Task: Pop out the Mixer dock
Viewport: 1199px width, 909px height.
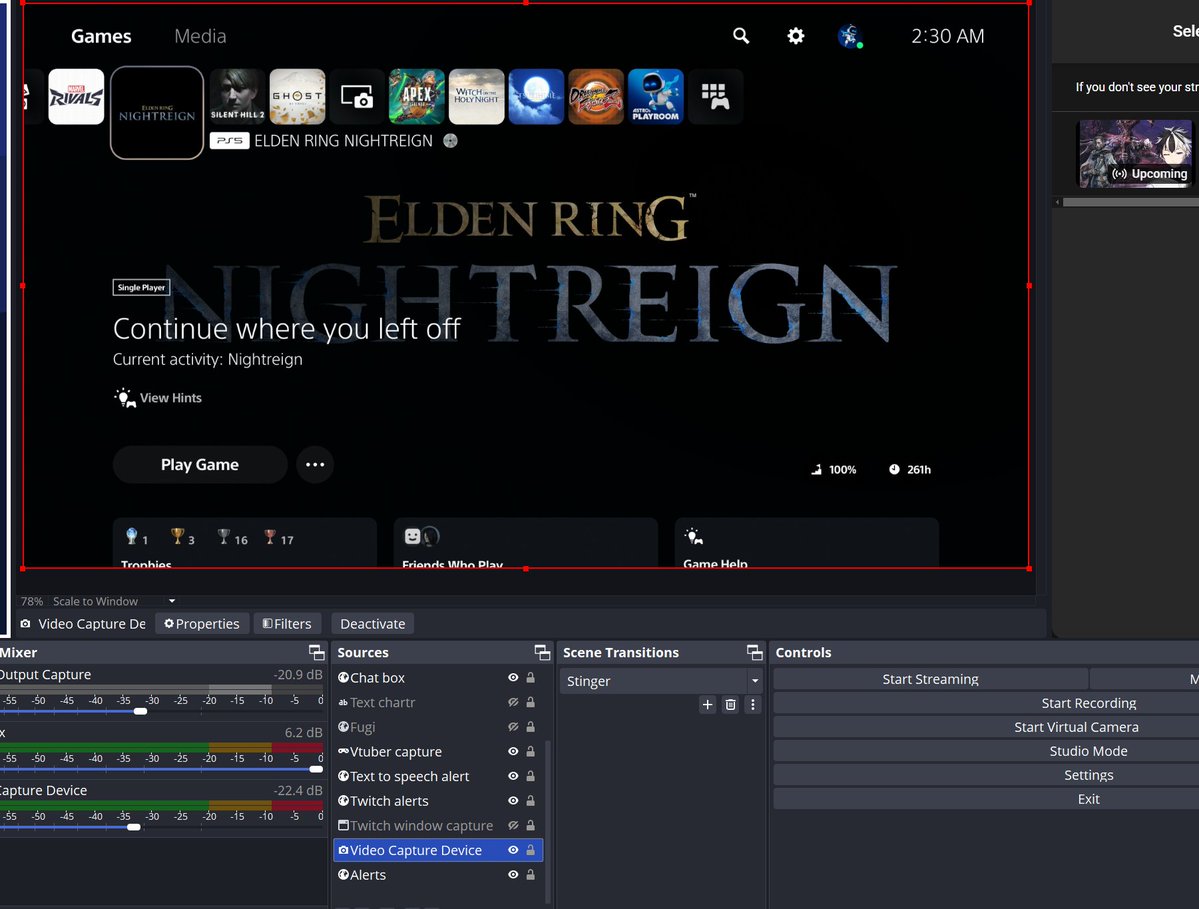Action: point(317,652)
